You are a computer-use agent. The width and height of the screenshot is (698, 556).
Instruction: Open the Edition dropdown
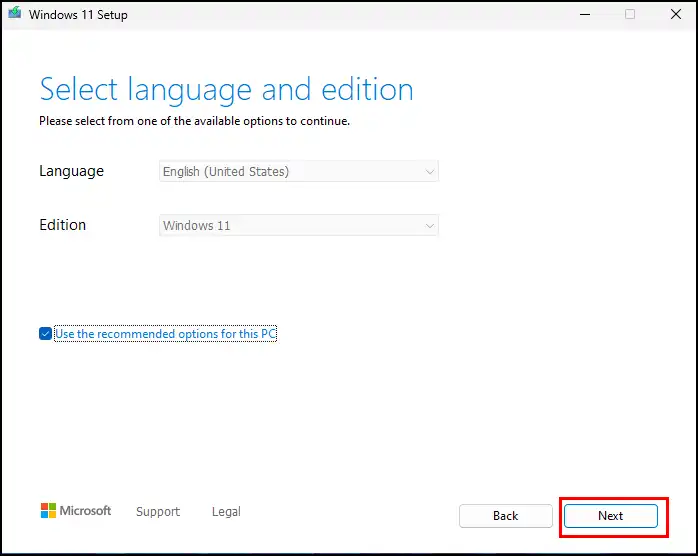tap(299, 225)
